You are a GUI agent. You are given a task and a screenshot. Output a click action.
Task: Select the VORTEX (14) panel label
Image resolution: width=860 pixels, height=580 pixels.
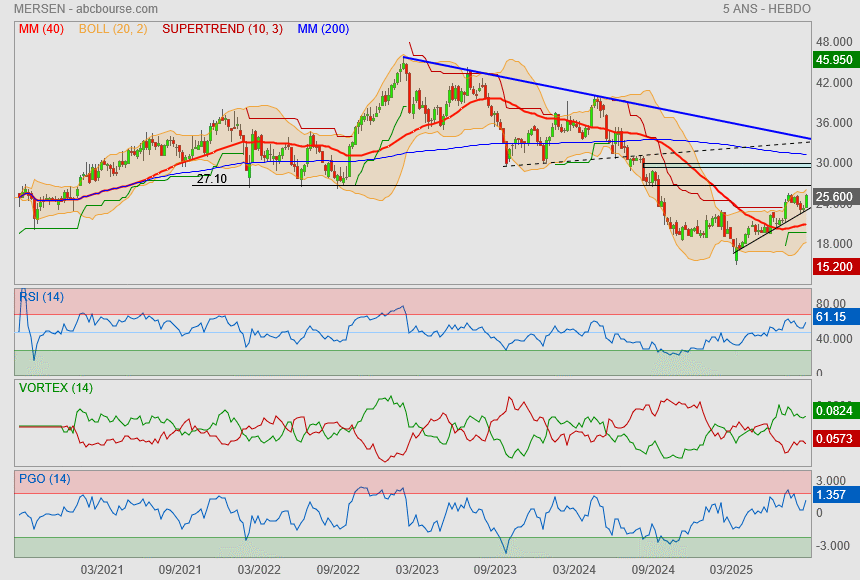tap(56, 387)
